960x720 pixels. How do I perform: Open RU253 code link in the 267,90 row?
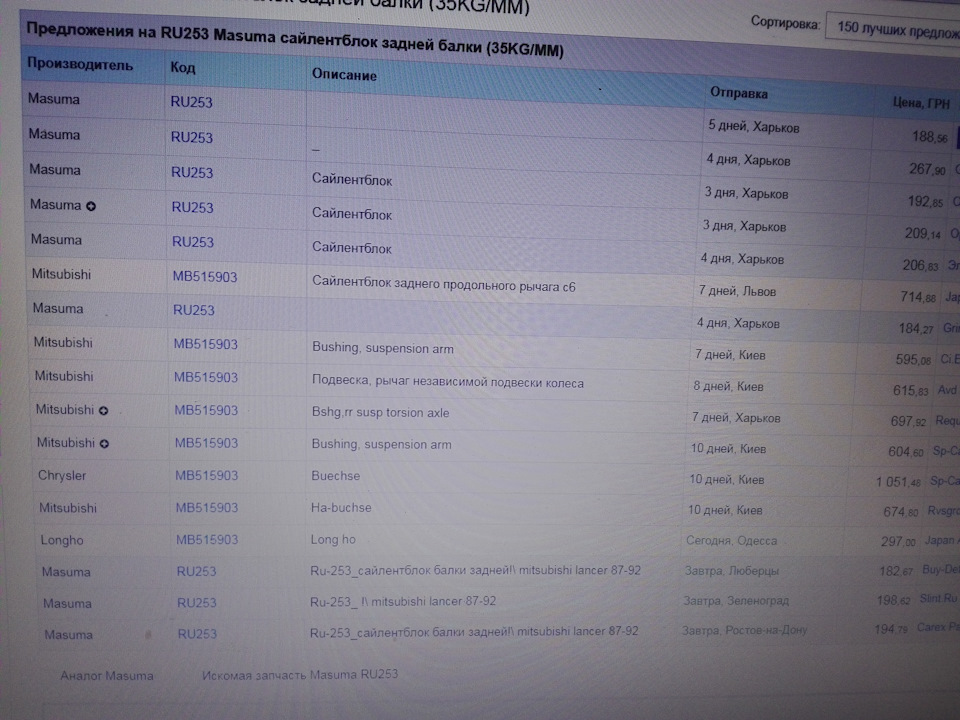point(192,138)
